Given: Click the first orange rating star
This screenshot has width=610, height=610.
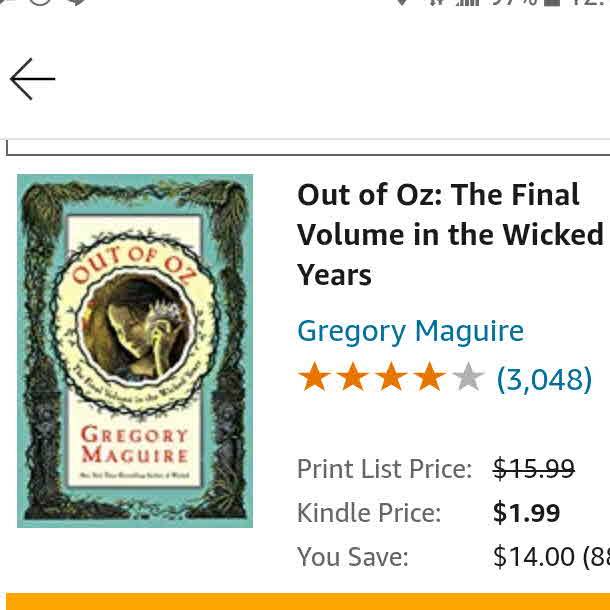Looking at the screenshot, I should 315,378.
